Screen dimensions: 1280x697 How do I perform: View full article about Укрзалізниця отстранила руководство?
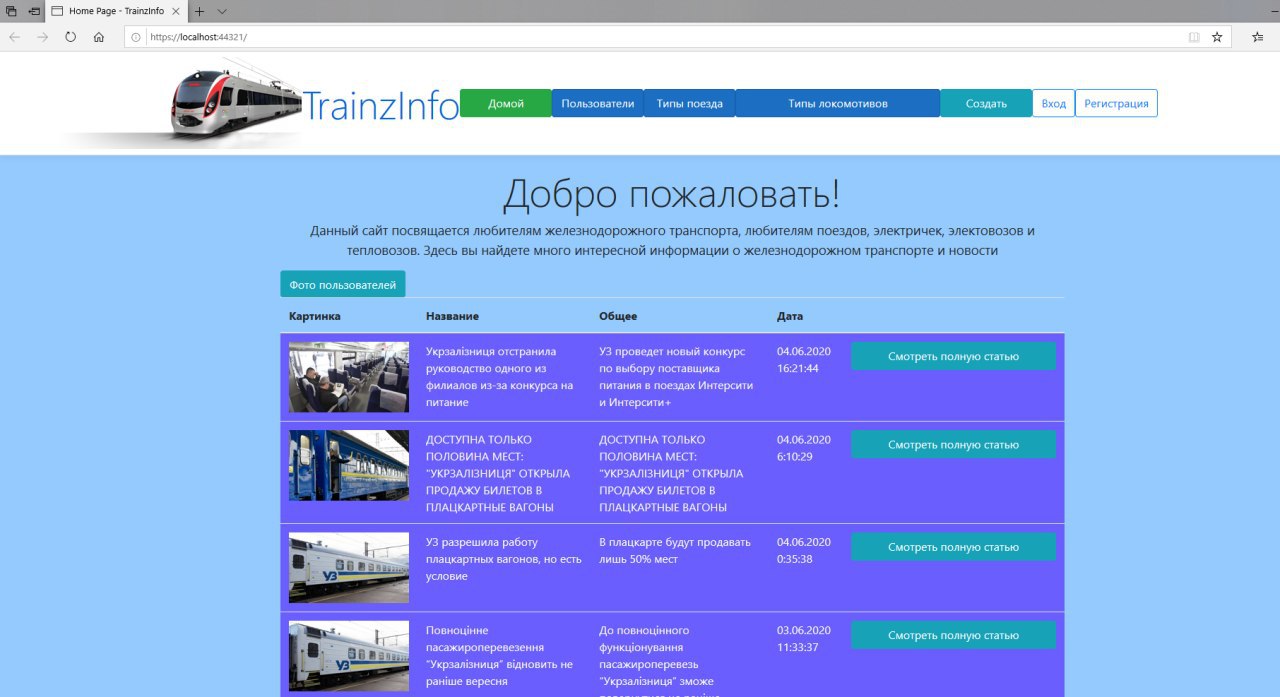tap(953, 356)
